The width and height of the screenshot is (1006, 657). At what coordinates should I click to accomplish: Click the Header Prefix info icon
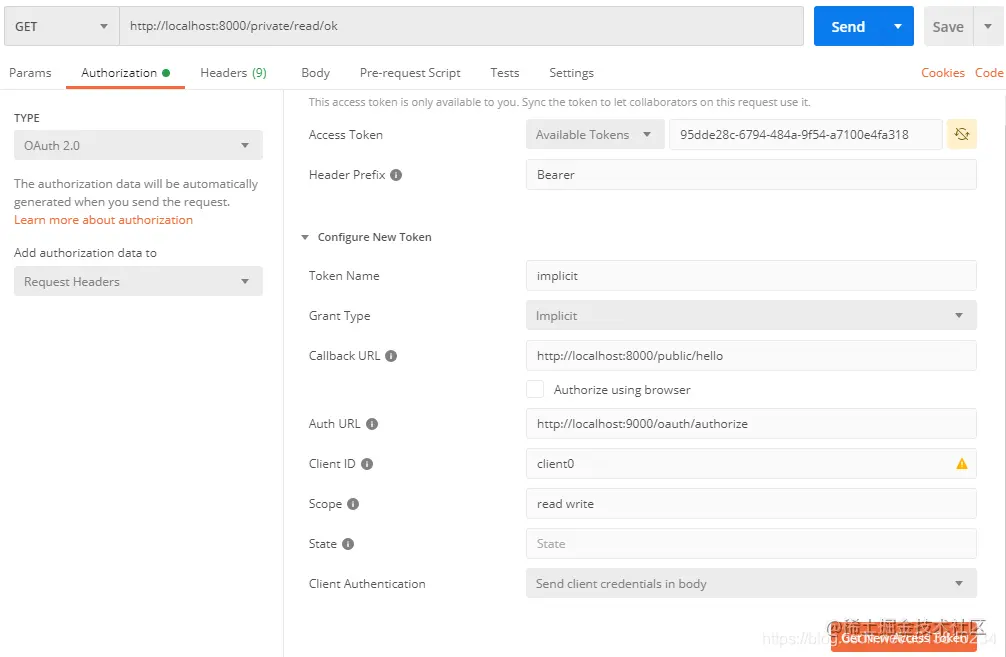pyautogui.click(x=396, y=175)
